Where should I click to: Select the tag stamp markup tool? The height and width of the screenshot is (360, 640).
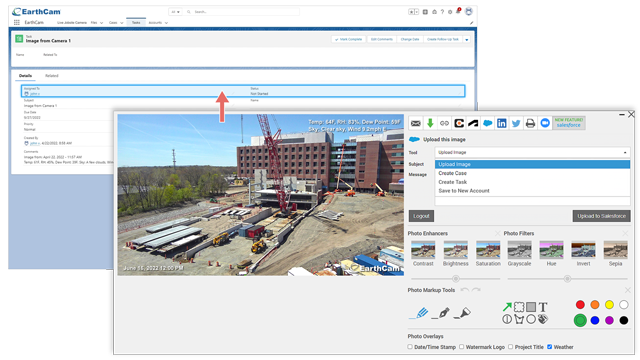coord(542,319)
